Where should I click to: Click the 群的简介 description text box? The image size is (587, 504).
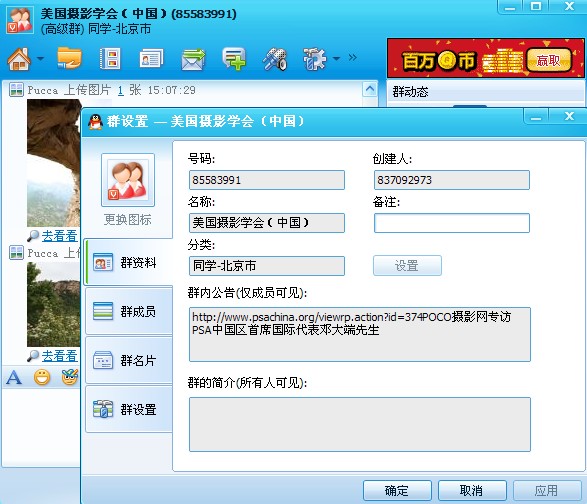359,424
